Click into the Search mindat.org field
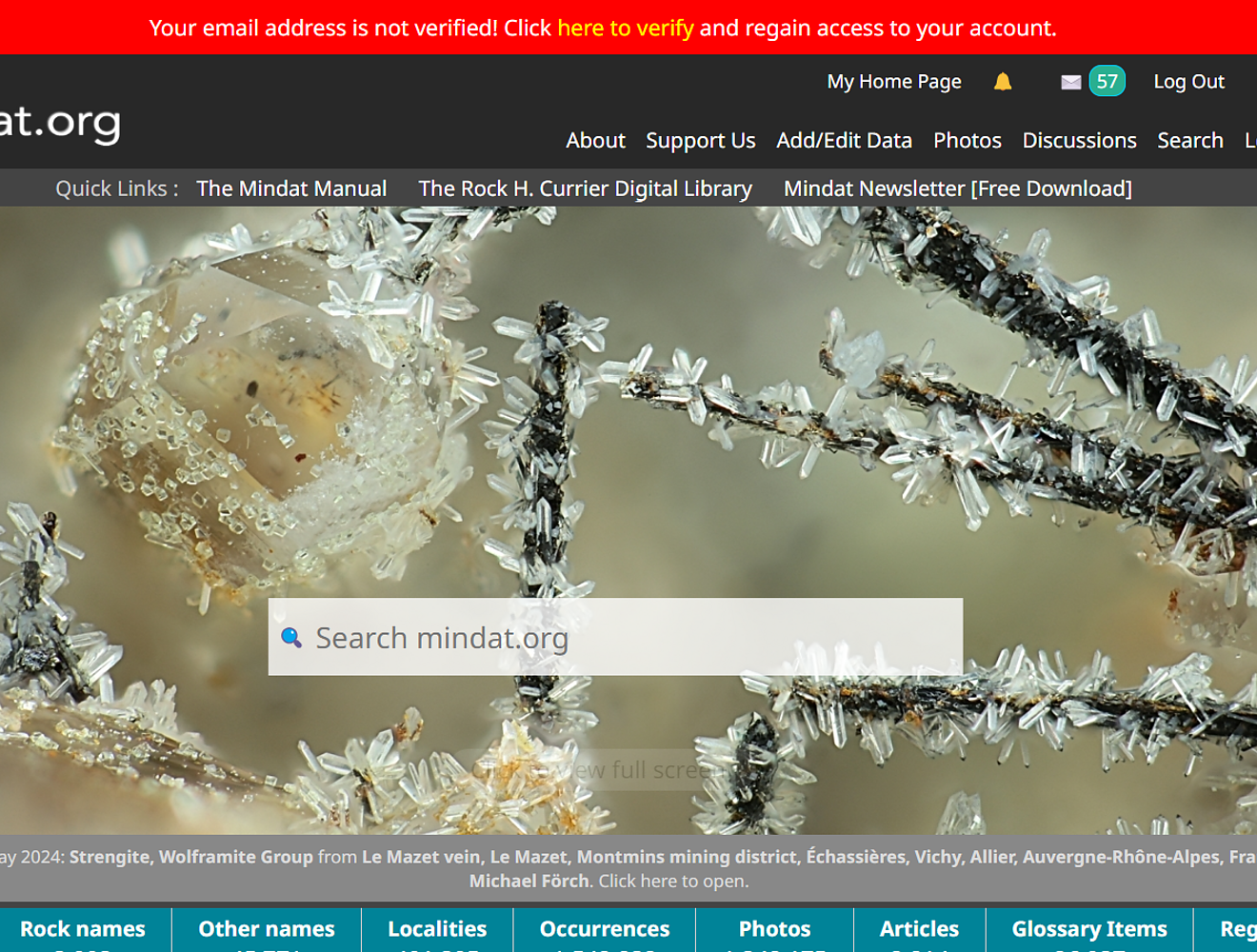This screenshot has width=1257, height=952. pos(628,638)
